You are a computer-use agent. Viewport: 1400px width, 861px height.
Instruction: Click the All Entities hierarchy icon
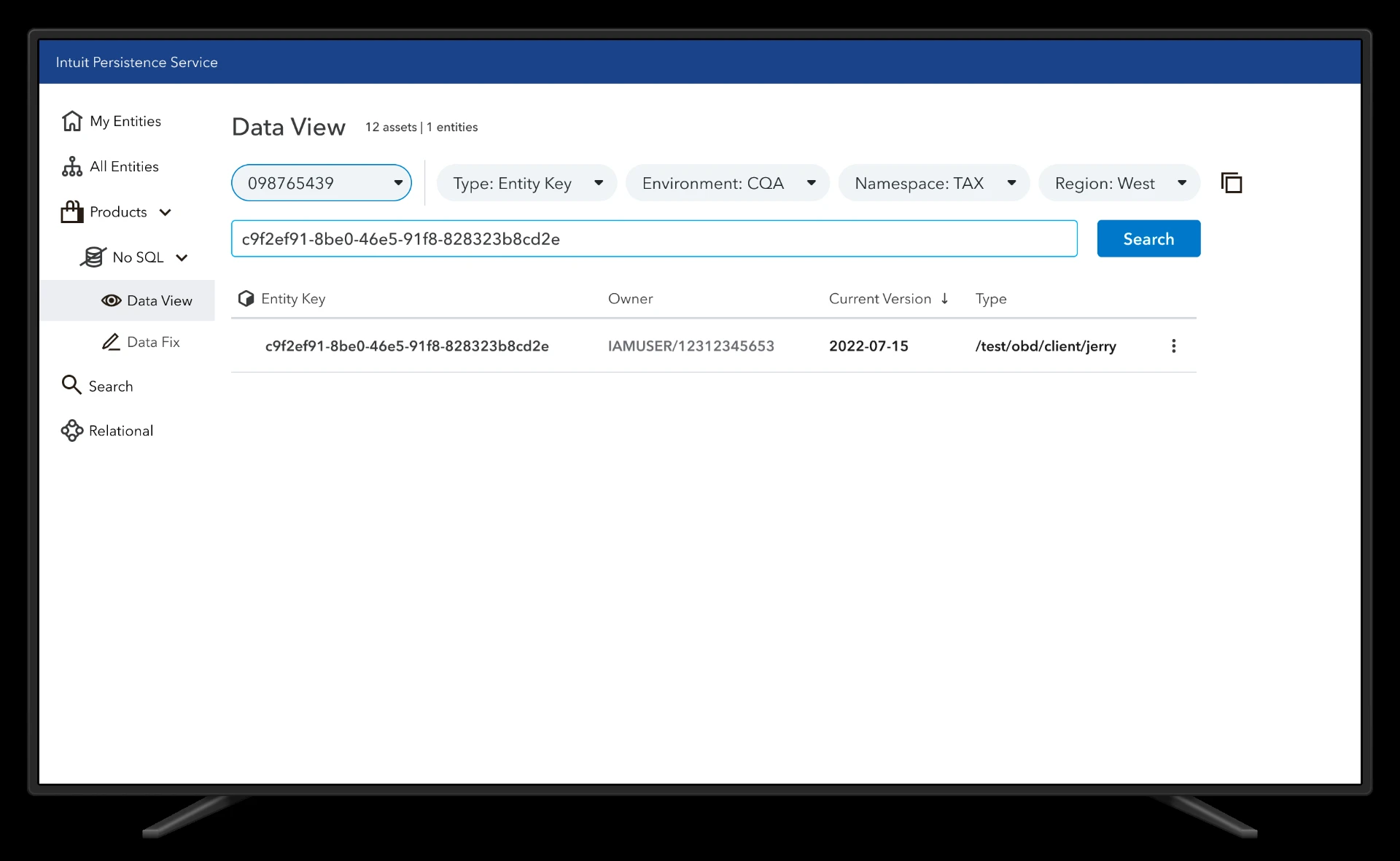point(72,166)
